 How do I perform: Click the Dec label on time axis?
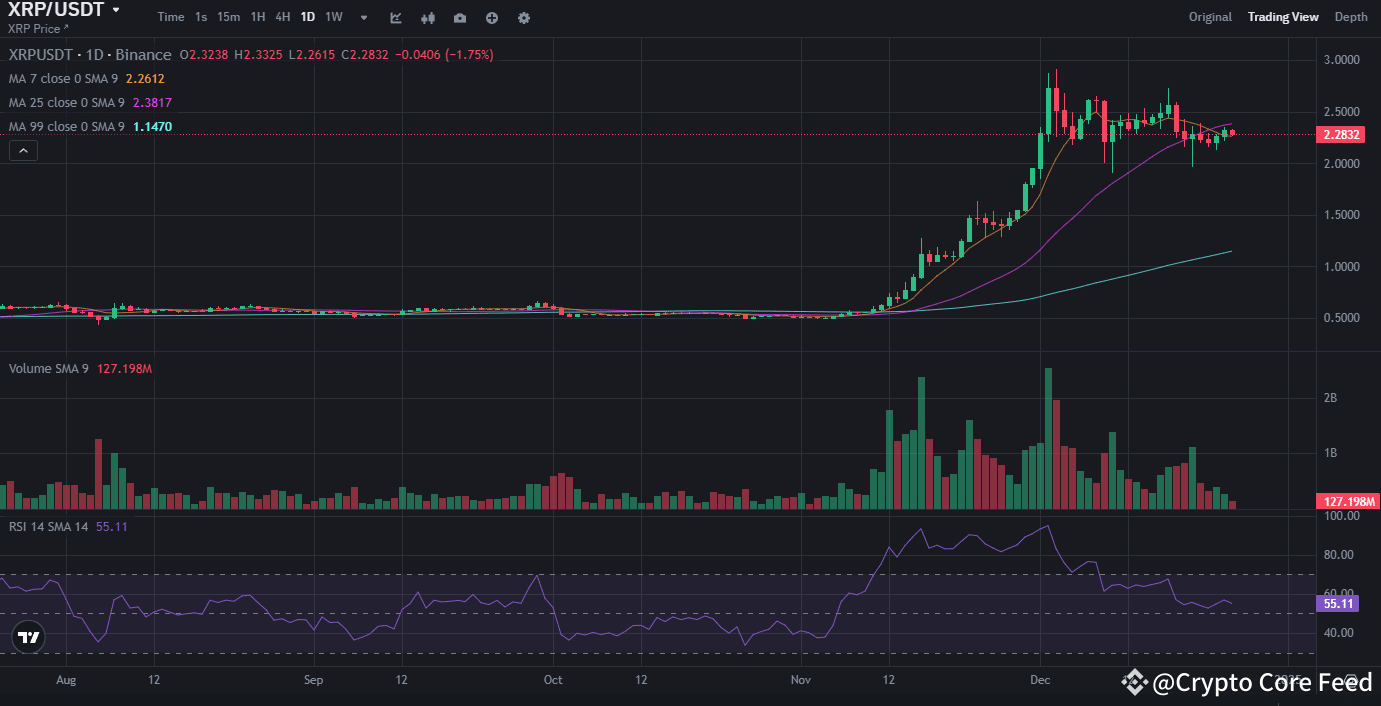(1040, 680)
